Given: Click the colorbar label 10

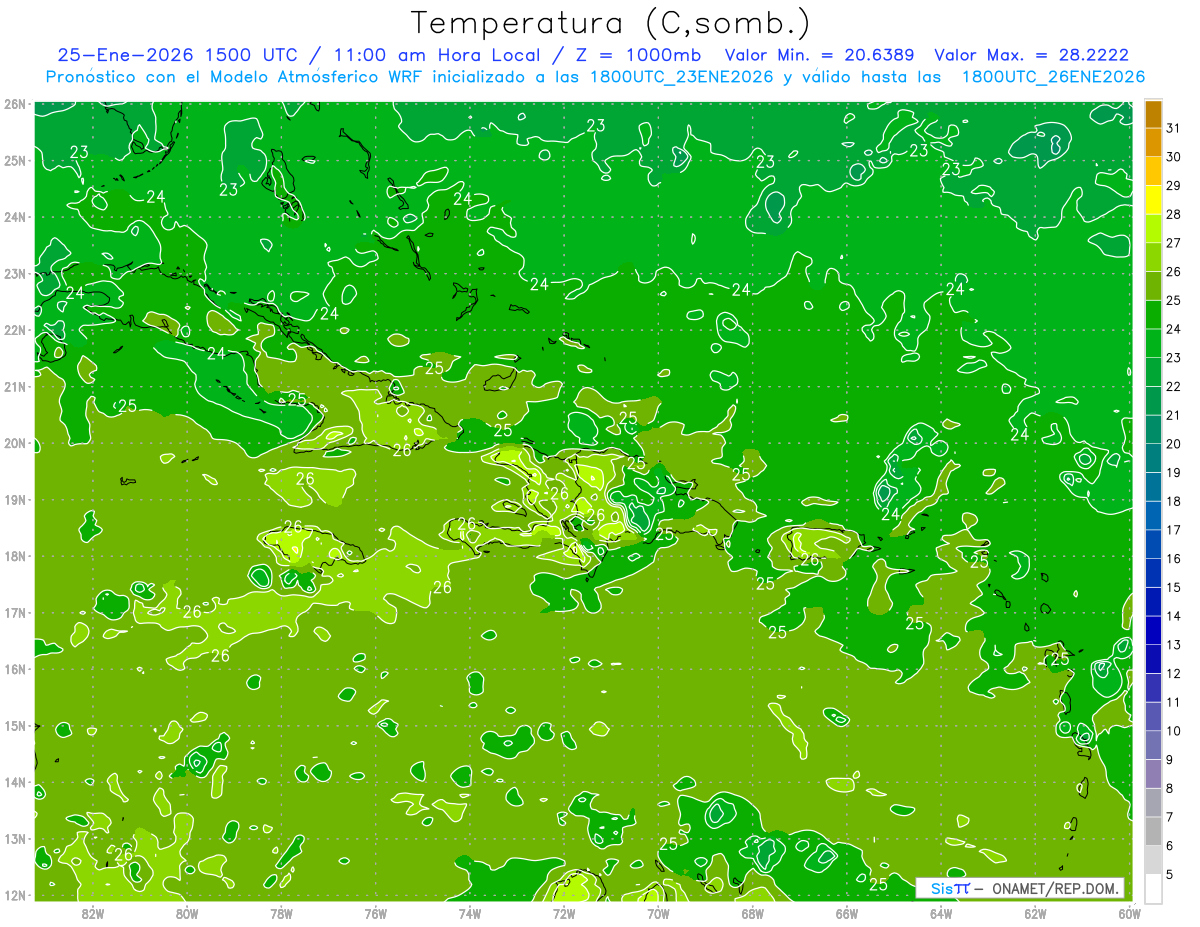Looking at the screenshot, I should point(1173,730).
